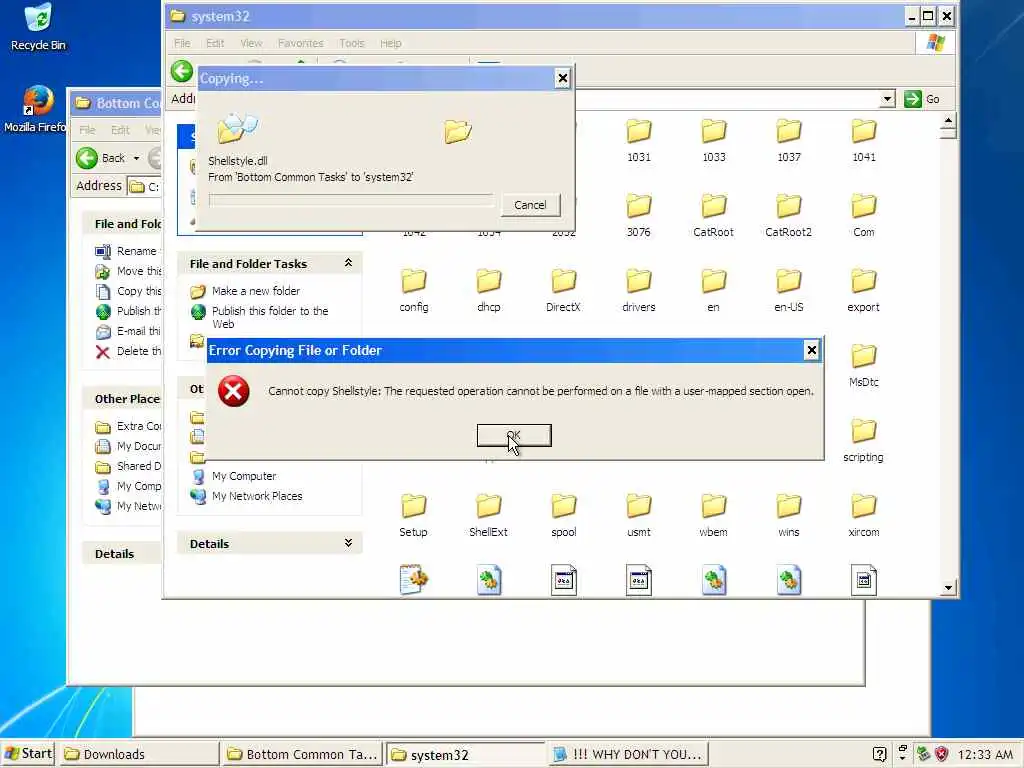Image resolution: width=1024 pixels, height=768 pixels.
Task: Select the export folder
Action: click(863, 291)
